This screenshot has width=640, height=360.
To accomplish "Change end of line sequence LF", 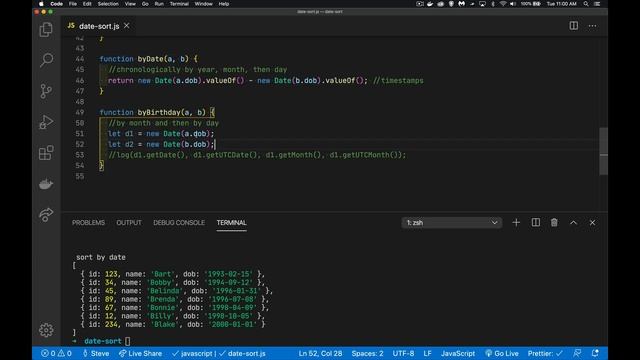I will [x=427, y=353].
